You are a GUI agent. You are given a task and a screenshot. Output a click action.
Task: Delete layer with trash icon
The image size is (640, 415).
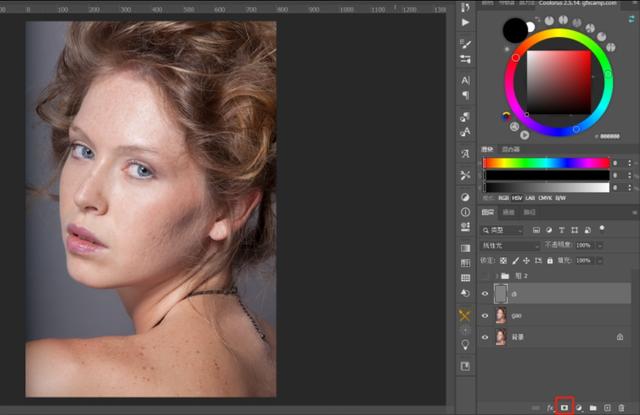(621, 407)
